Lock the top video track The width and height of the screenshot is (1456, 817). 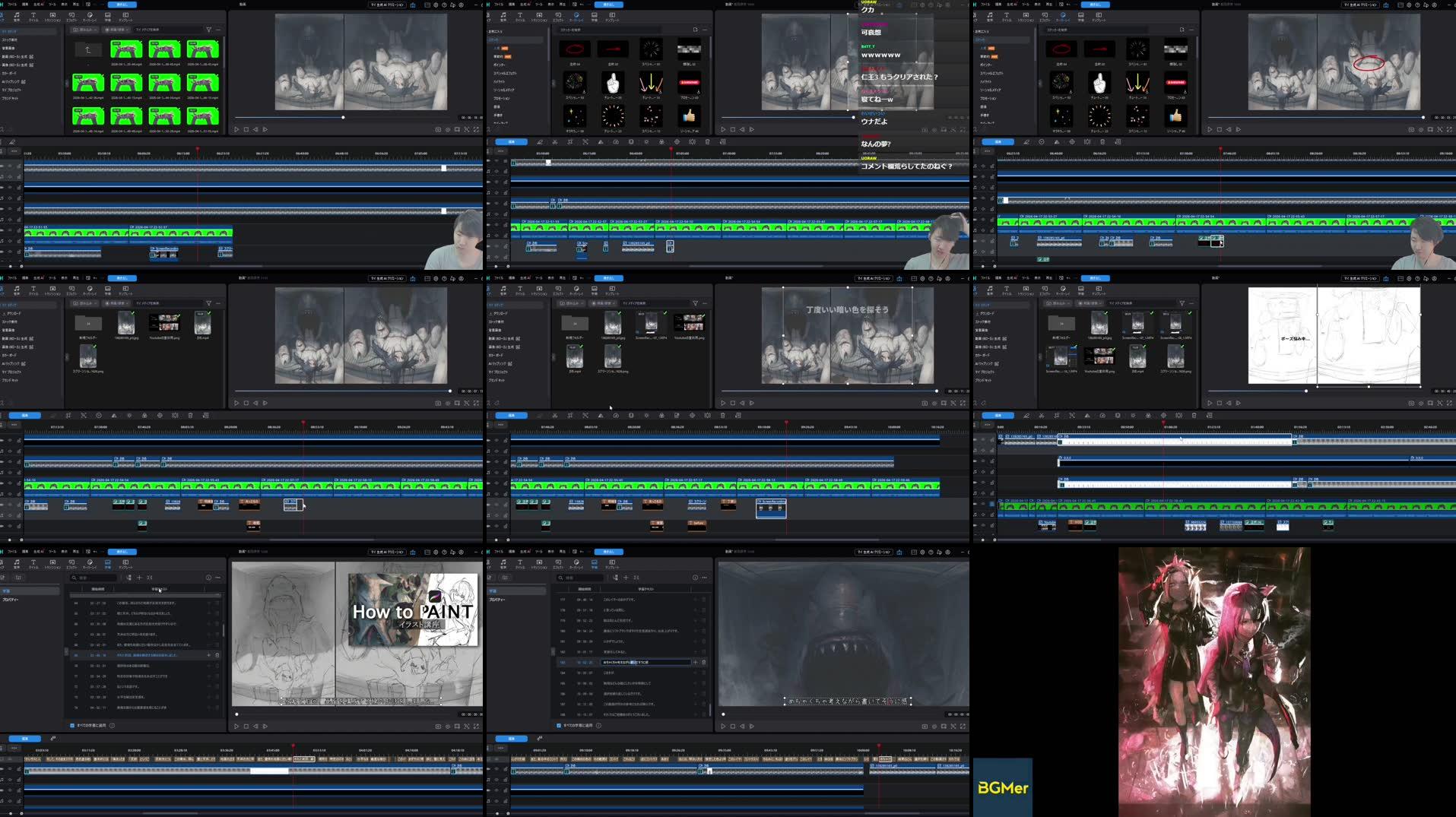20,166
